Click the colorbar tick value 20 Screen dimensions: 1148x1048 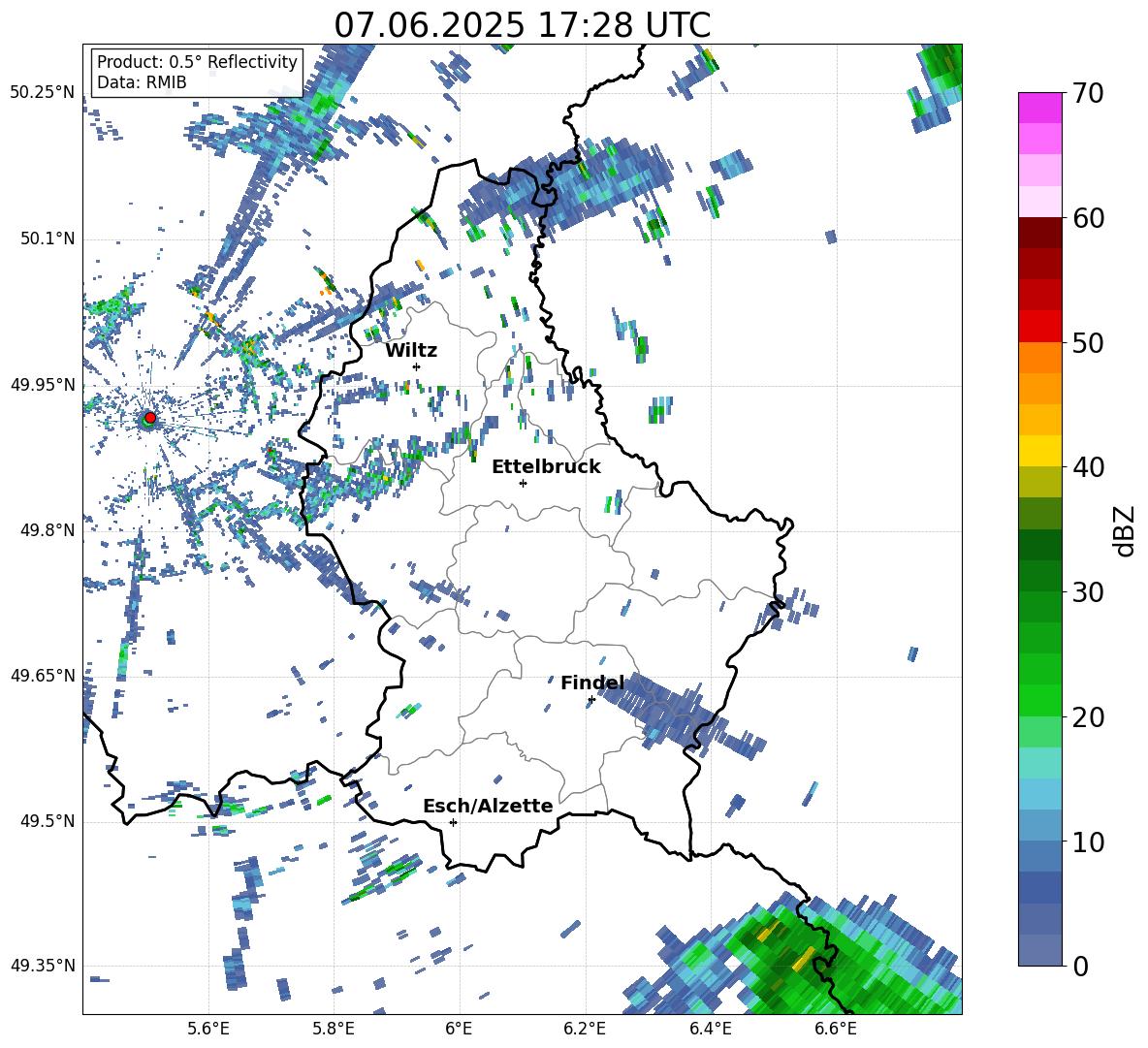(1089, 717)
